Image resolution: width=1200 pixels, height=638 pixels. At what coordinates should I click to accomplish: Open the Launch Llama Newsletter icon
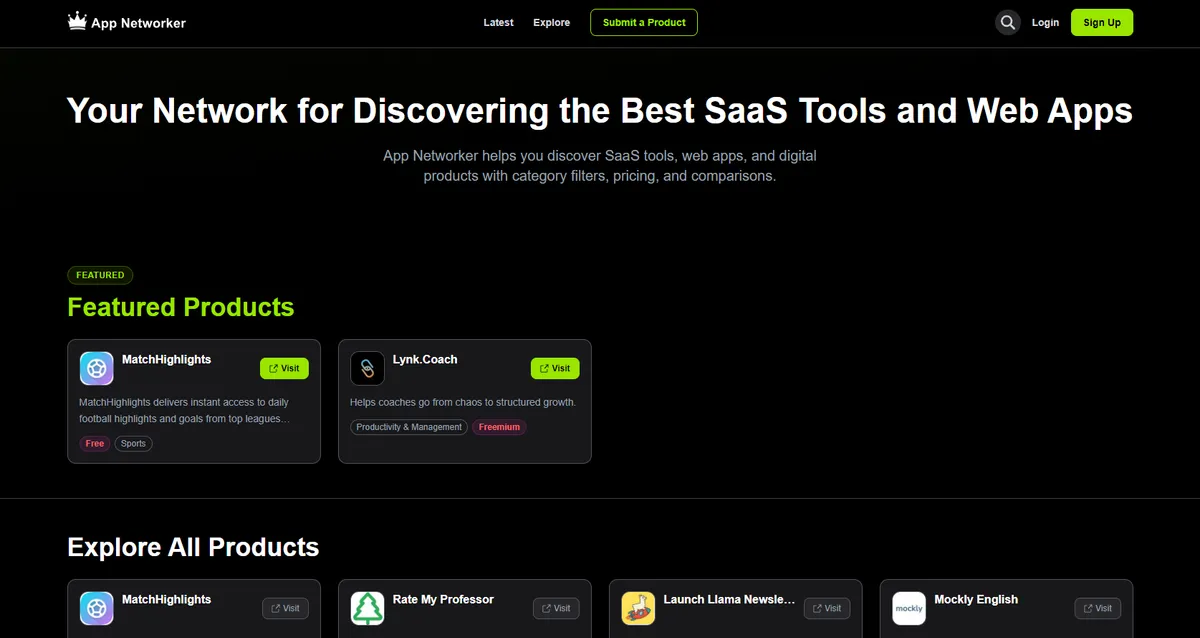[x=639, y=608]
